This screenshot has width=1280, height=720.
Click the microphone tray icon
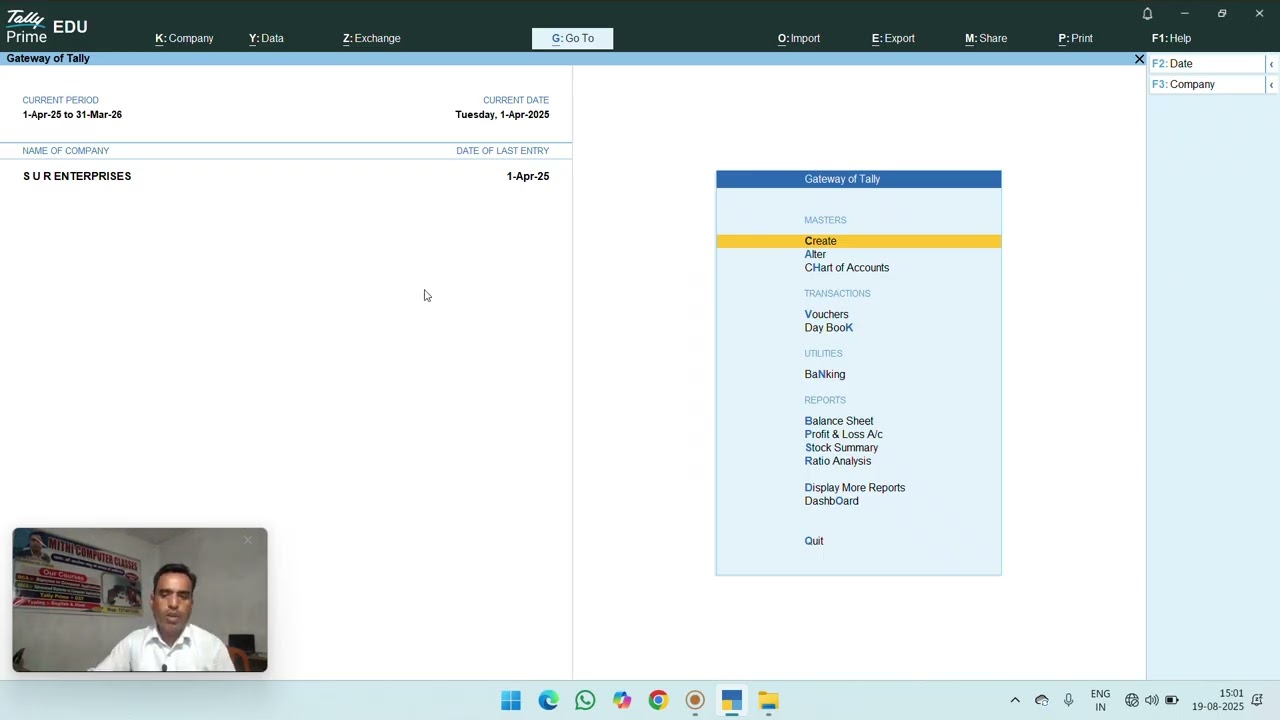click(x=1069, y=700)
